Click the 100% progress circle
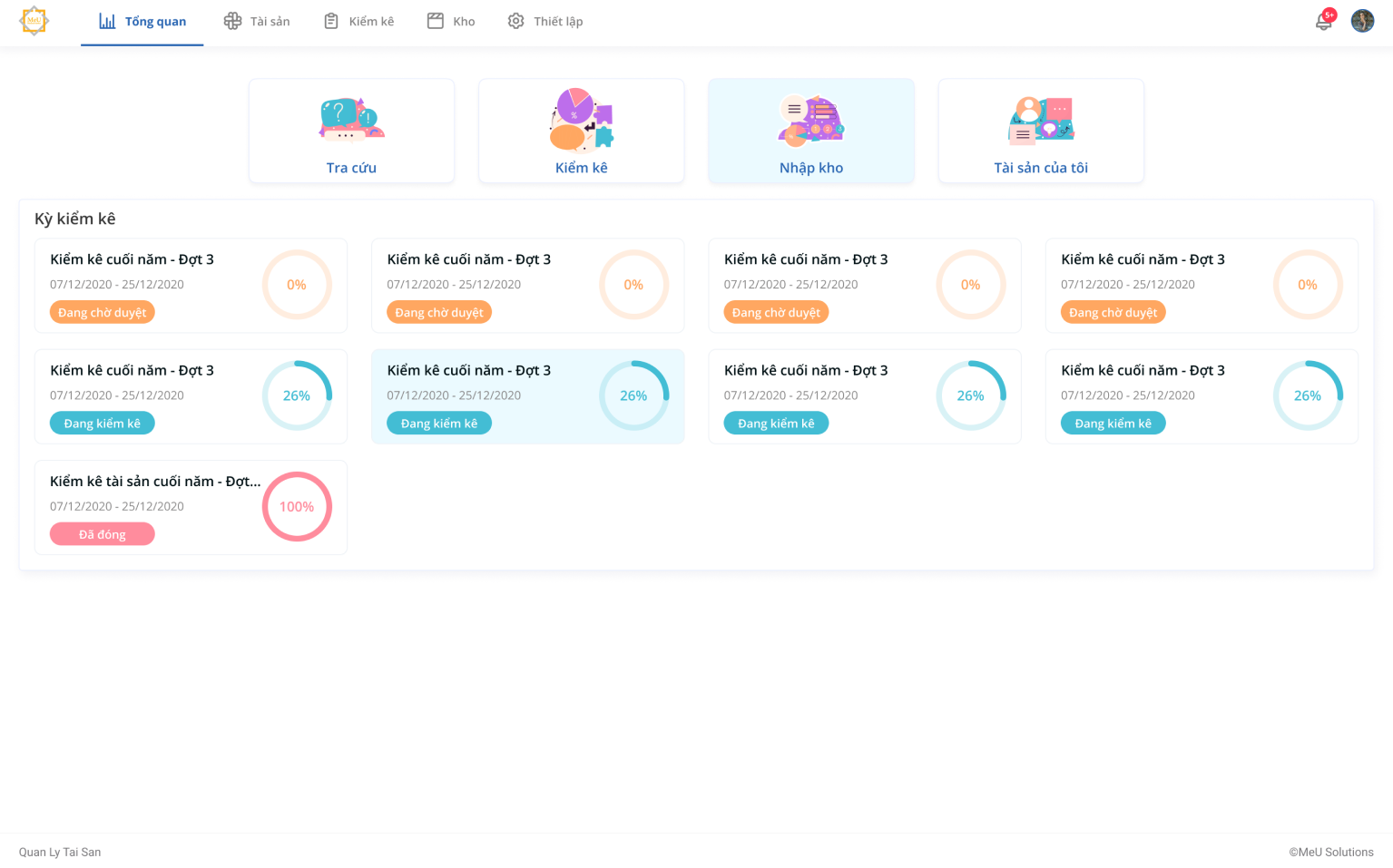The image size is (1393, 868). click(297, 507)
